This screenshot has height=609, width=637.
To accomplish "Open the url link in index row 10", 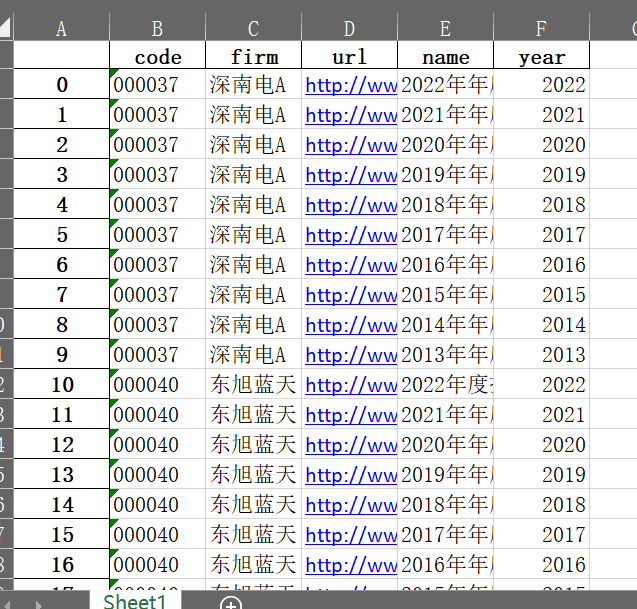I will click(351, 386).
